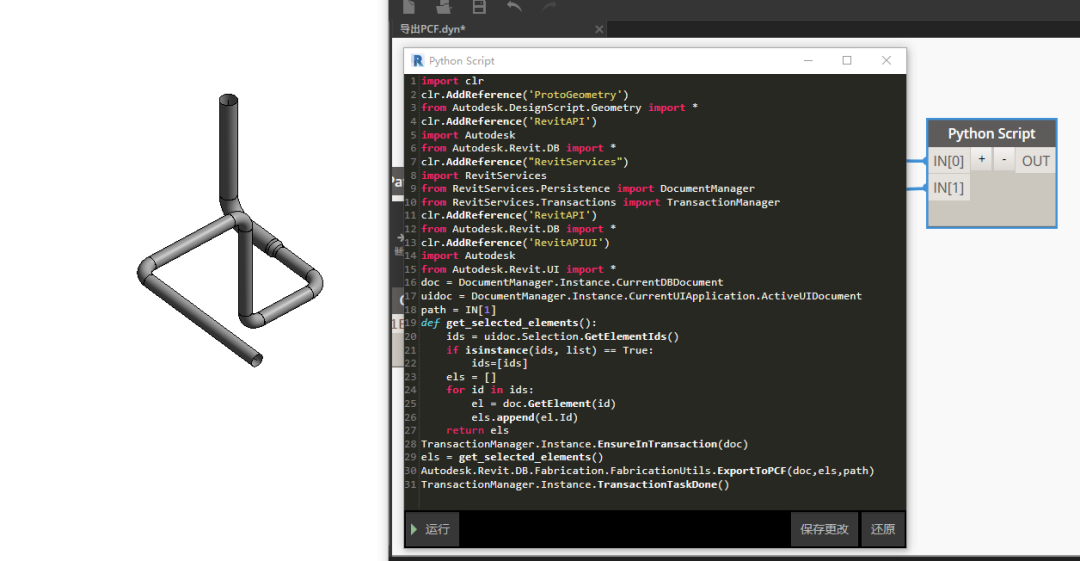Screen dimensions: 1080x561
Task: Click line with EnsureInTransaction(doc)
Action: 584,444
